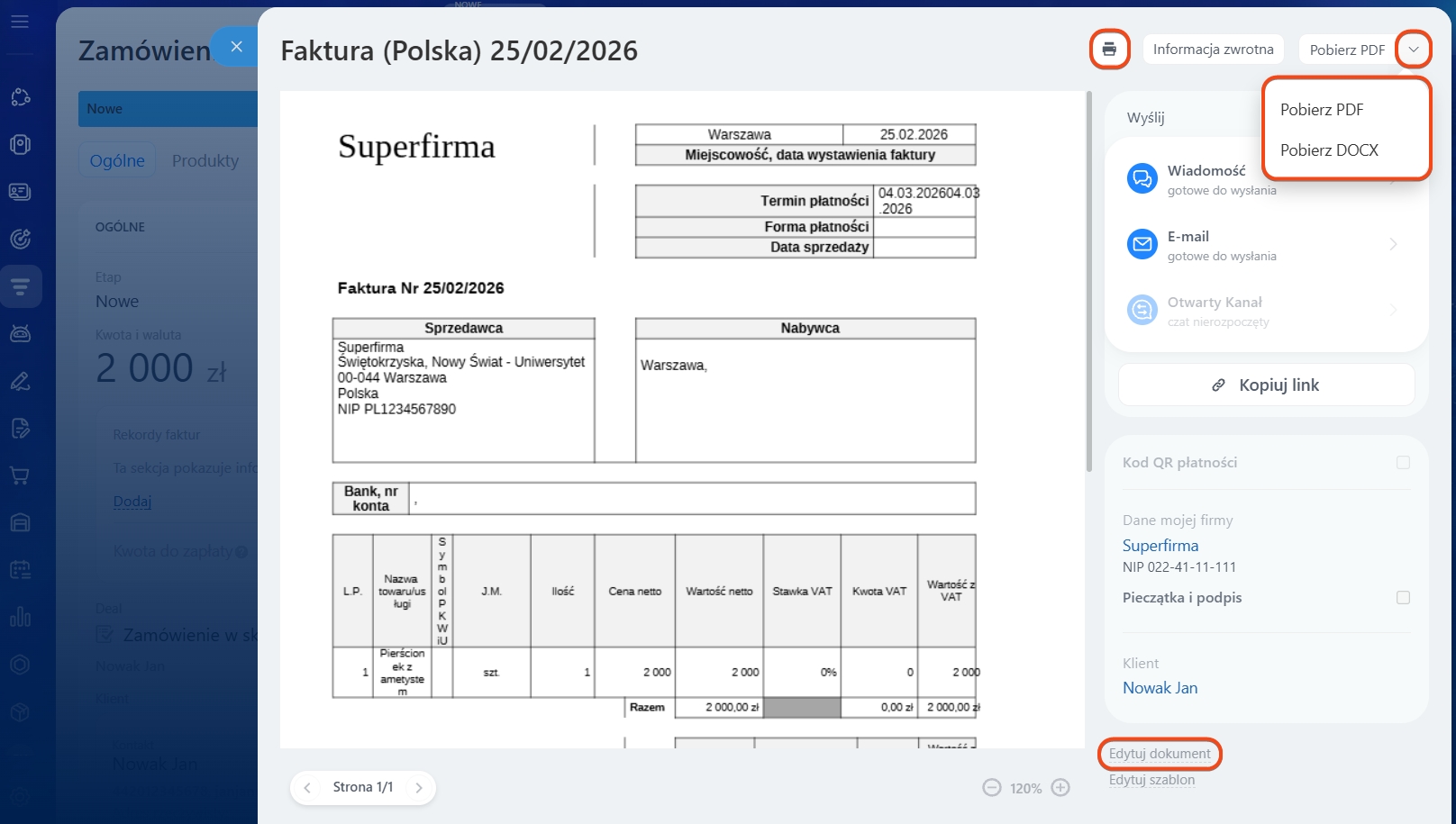
Task: Enable the Kod QR płatności checkbox
Action: [x=1403, y=463]
